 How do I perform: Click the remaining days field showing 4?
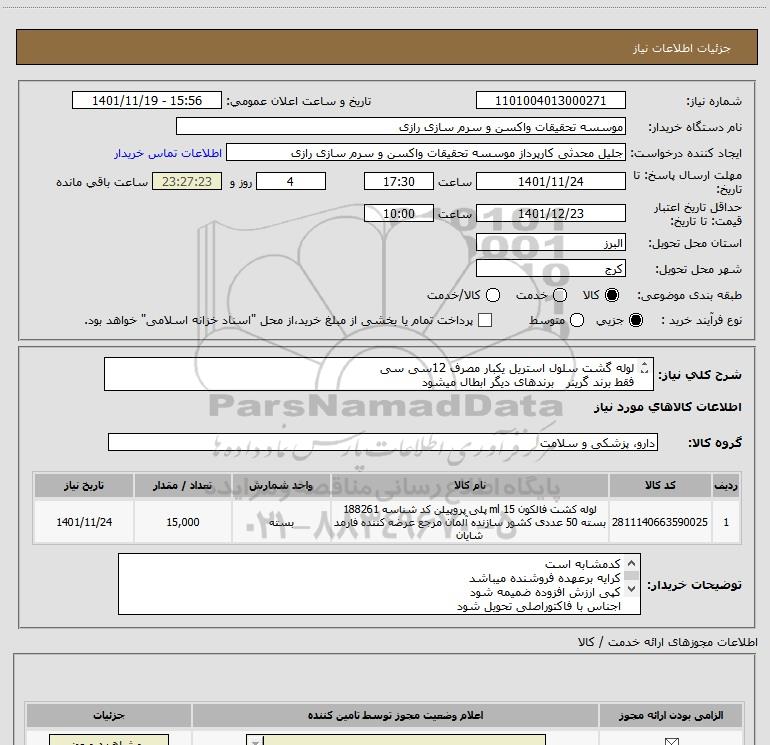[x=291, y=182]
